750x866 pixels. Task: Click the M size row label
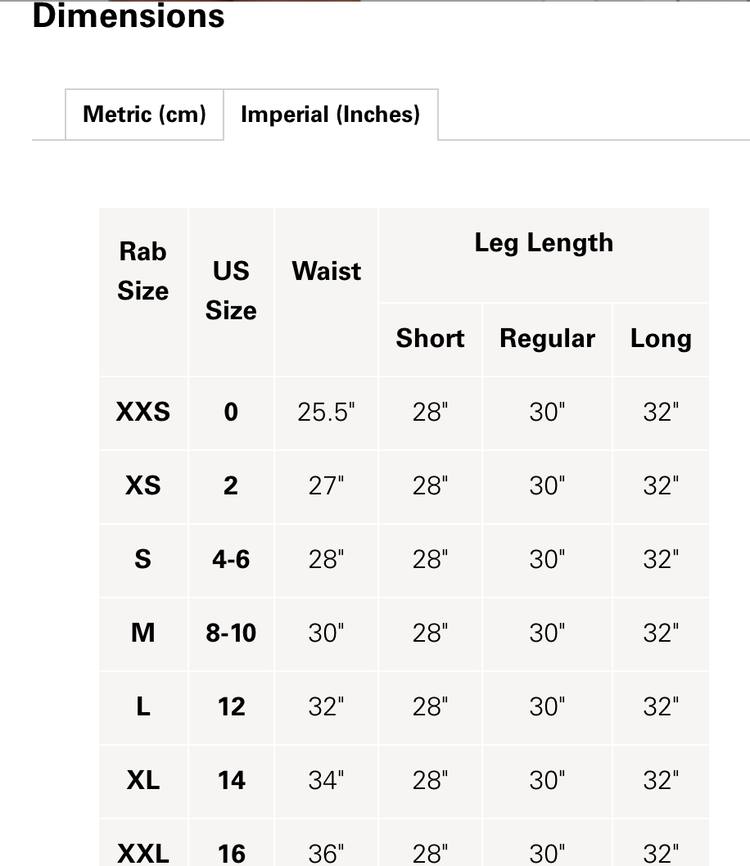(142, 633)
